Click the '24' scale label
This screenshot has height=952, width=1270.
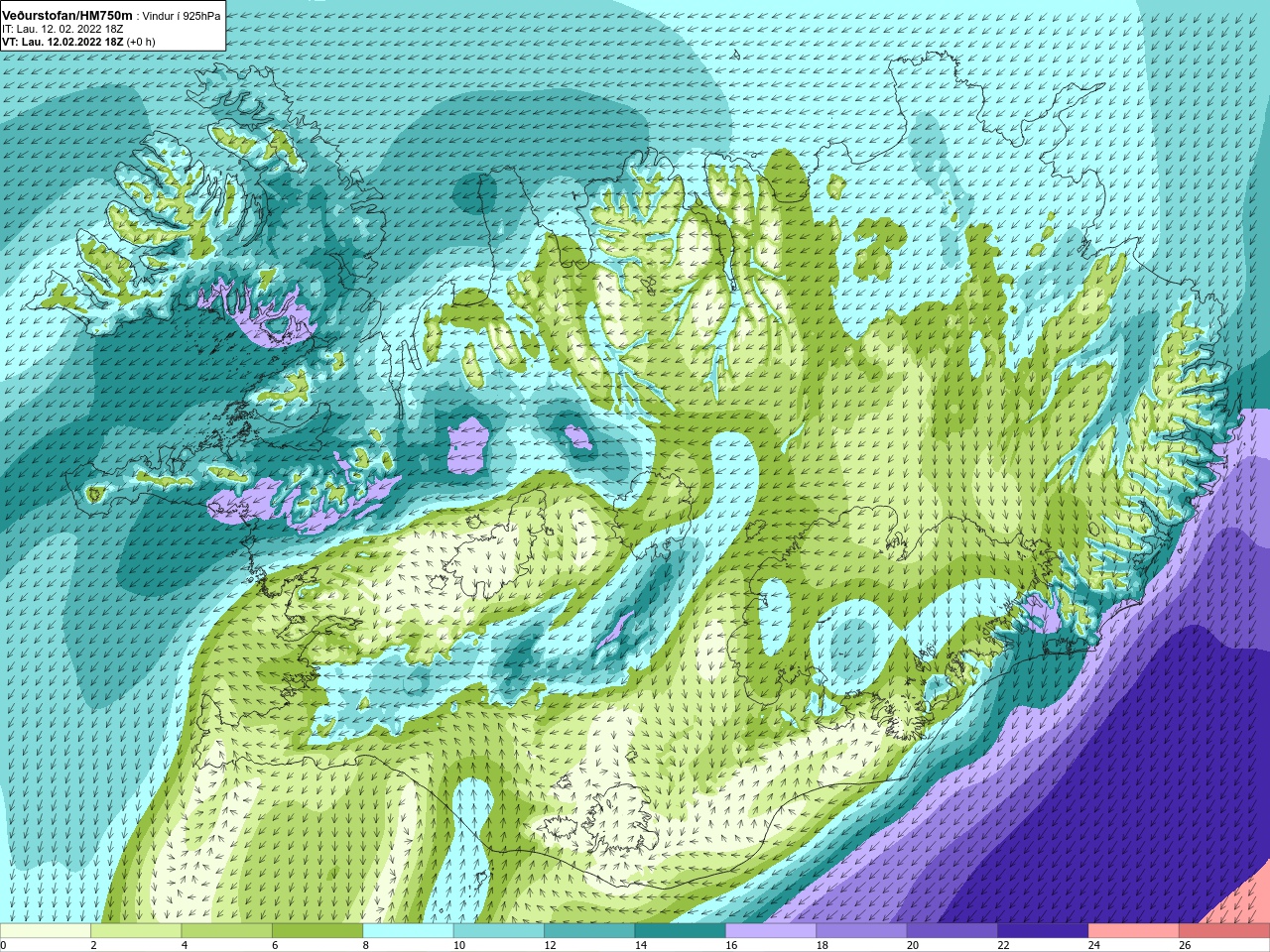1094,945
